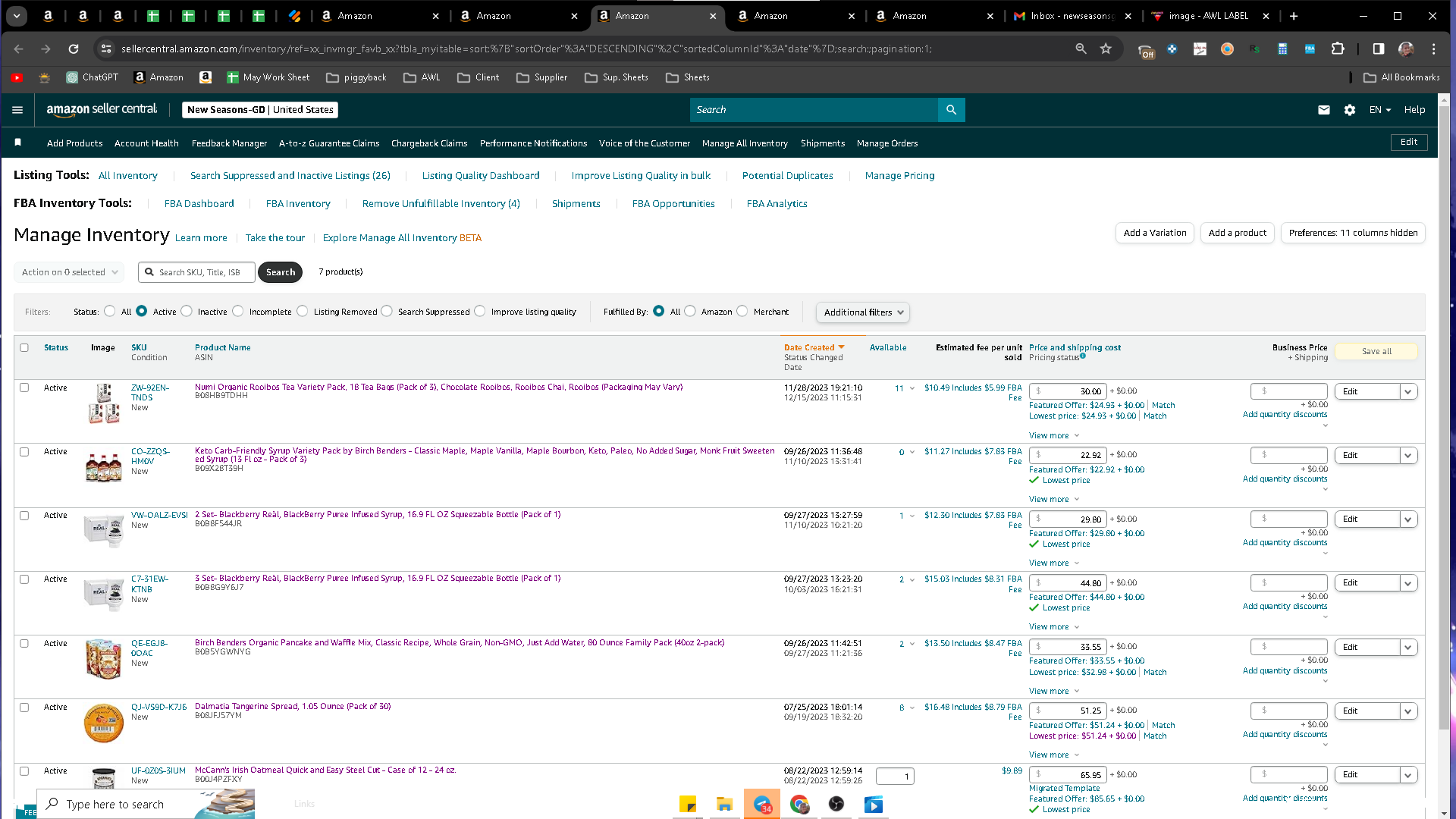1456x819 pixels.
Task: Bookmark this page with the star icon
Action: [x=1106, y=49]
